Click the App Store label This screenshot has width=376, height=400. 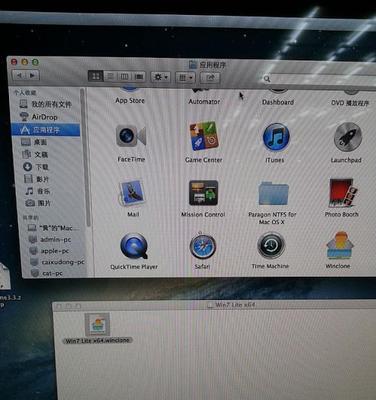(130, 100)
